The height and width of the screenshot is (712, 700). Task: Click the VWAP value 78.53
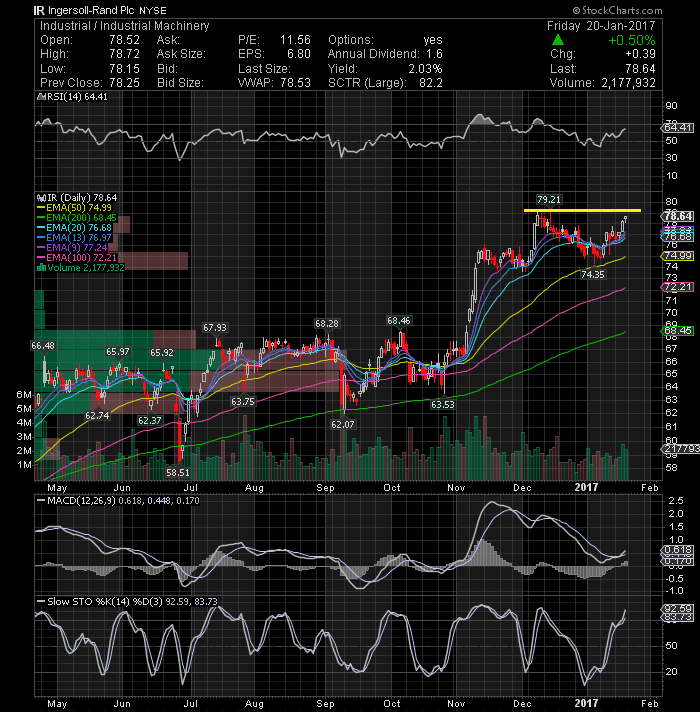click(295, 83)
